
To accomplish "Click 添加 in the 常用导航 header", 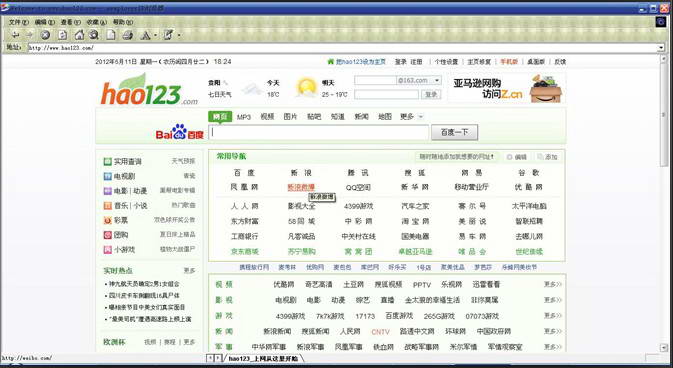I will pos(548,157).
